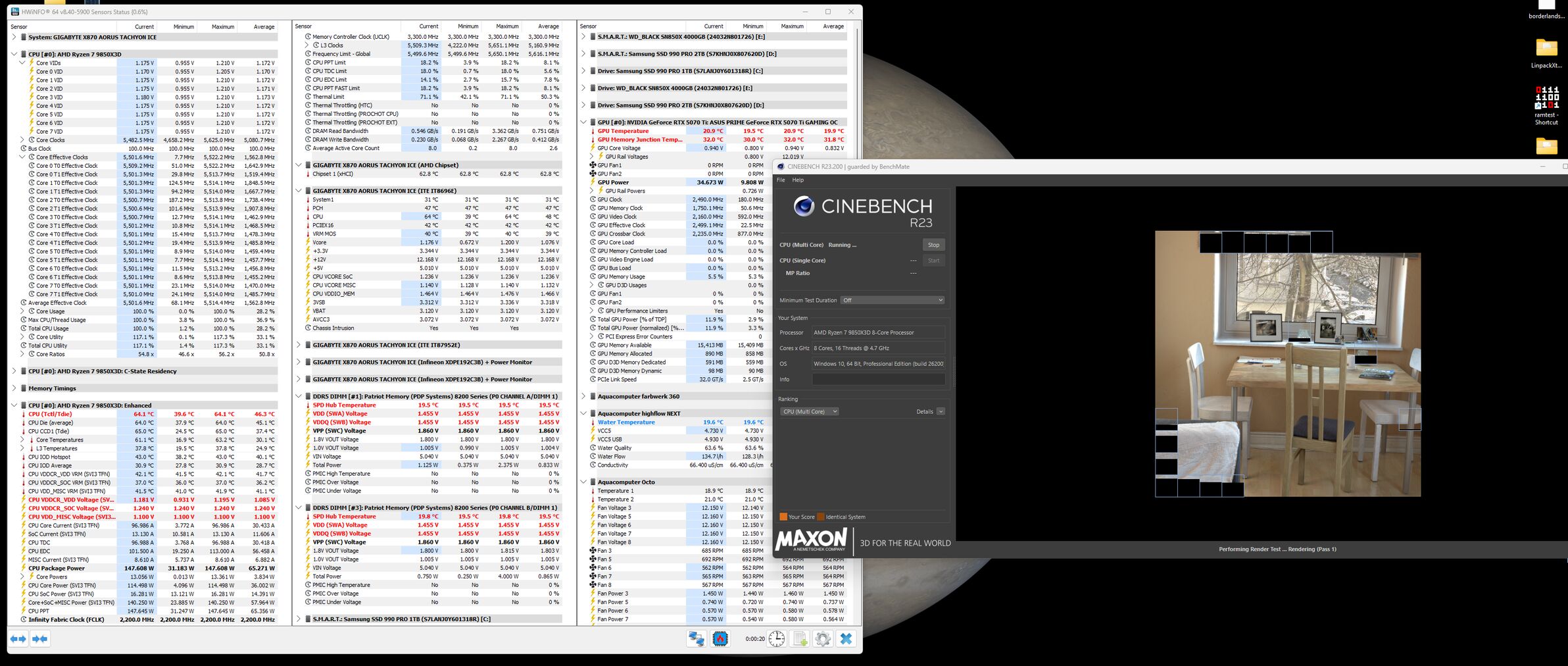Screen dimensions: 1568x666
Task: Open the Ranking CPU (Multi Core) dropdown
Action: click(x=809, y=411)
